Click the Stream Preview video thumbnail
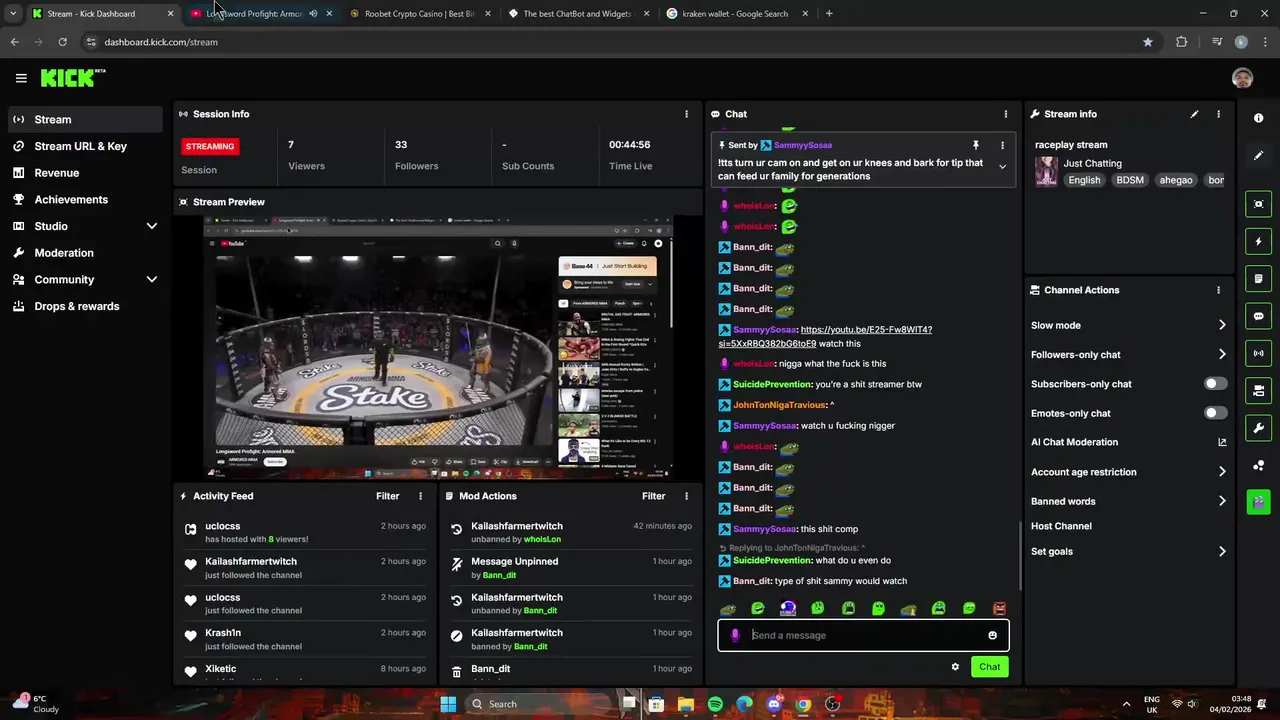The image size is (1280, 720). point(438,346)
